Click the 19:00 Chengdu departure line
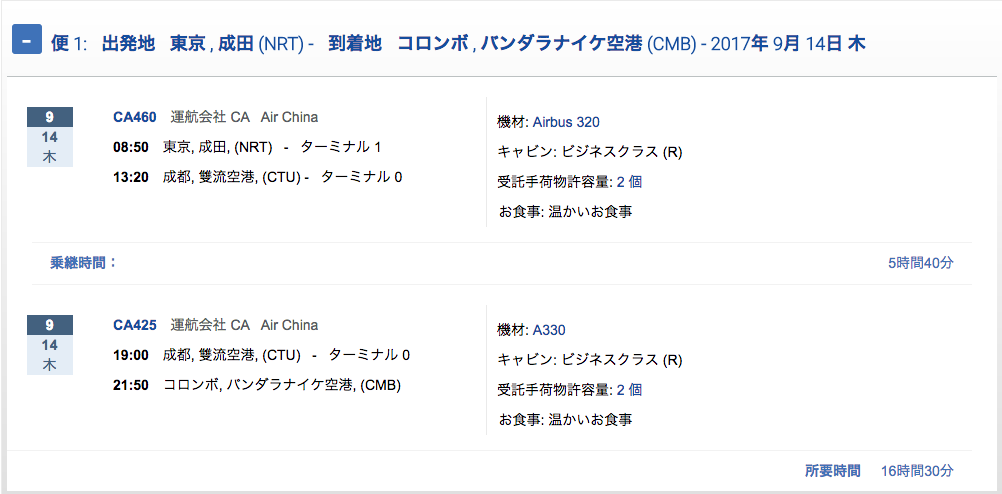 click(261, 355)
